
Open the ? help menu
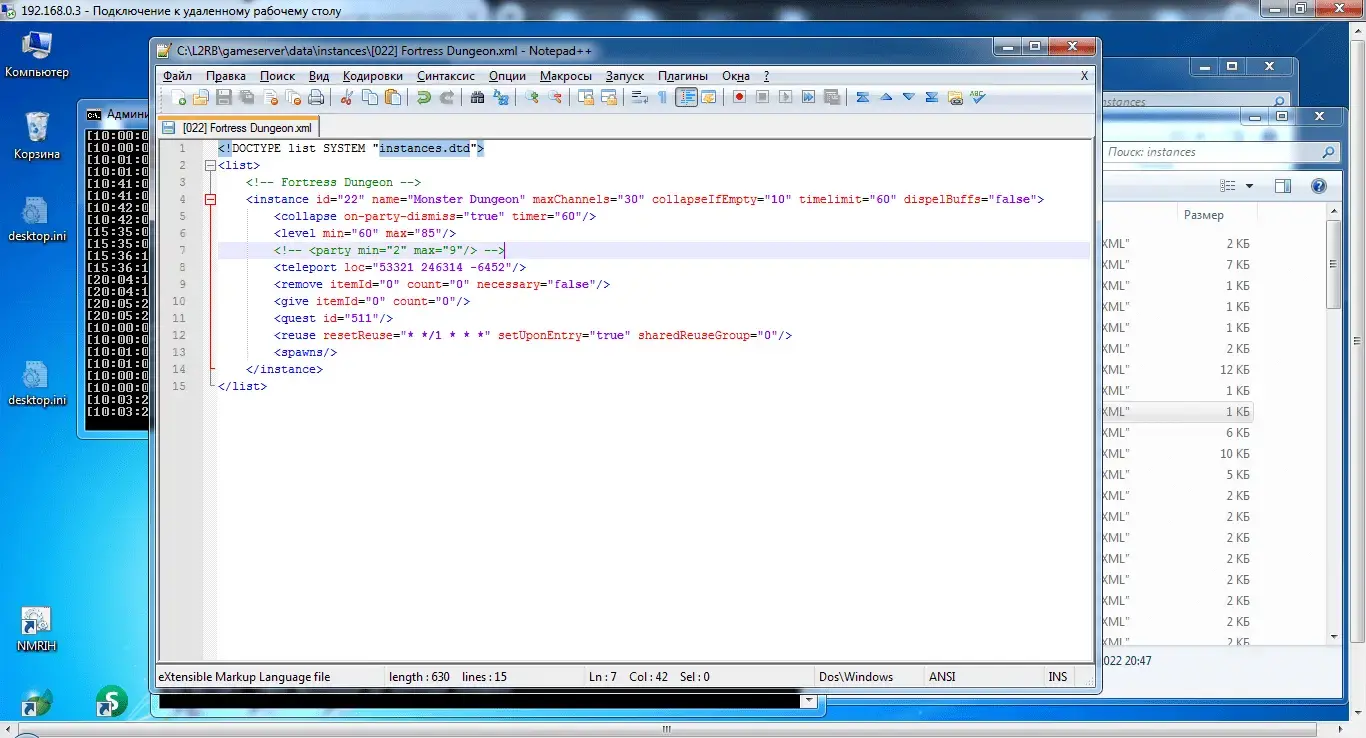(x=766, y=76)
